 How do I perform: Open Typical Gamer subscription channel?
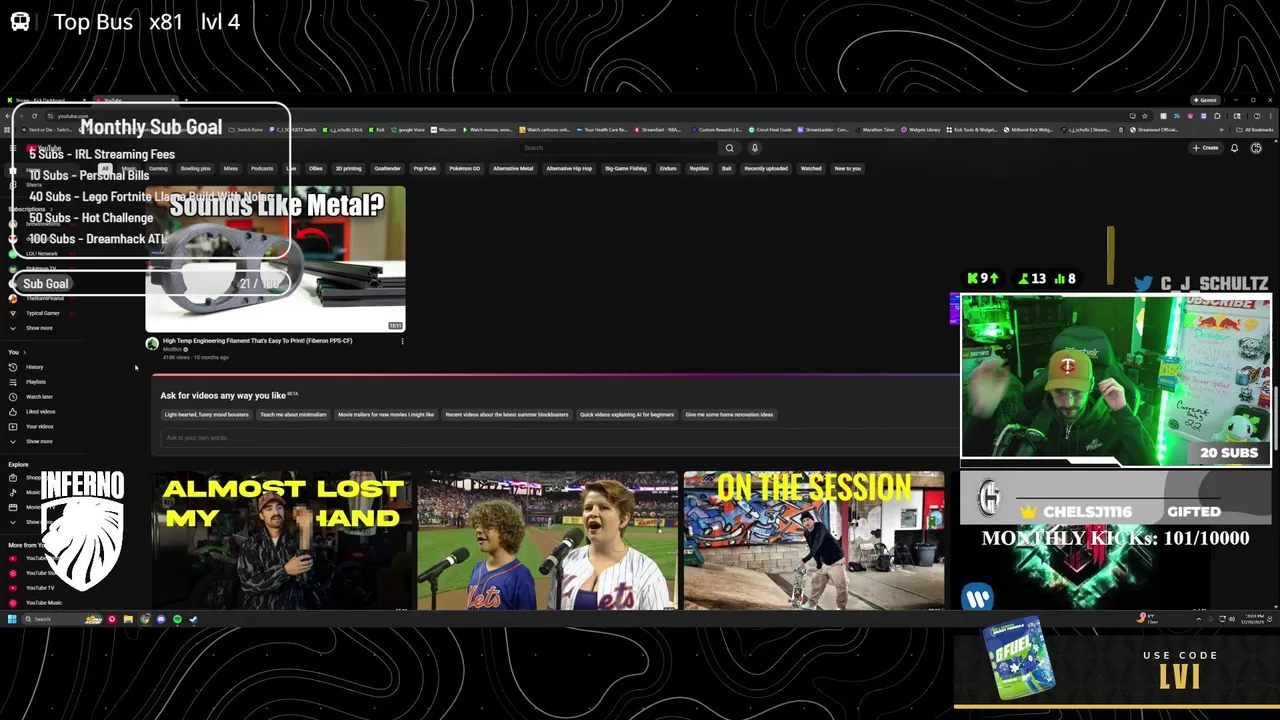coord(42,313)
